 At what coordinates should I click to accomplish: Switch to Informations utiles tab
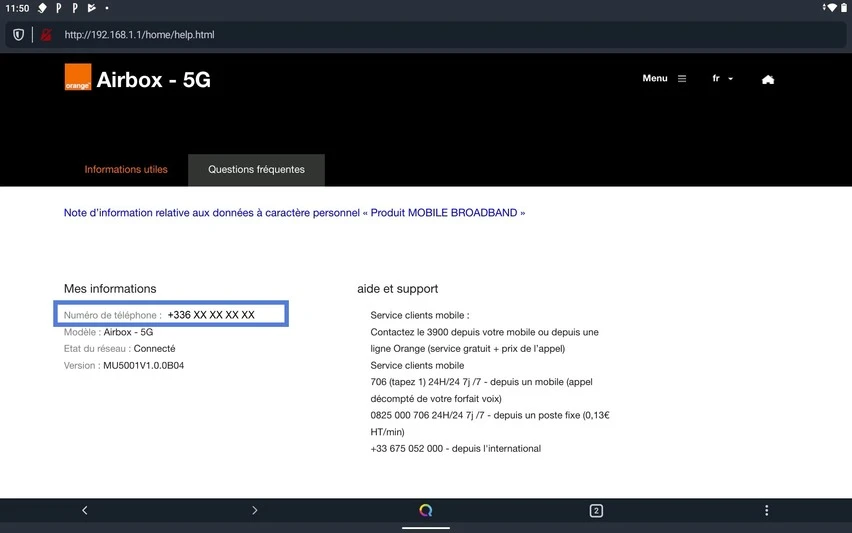(x=126, y=170)
